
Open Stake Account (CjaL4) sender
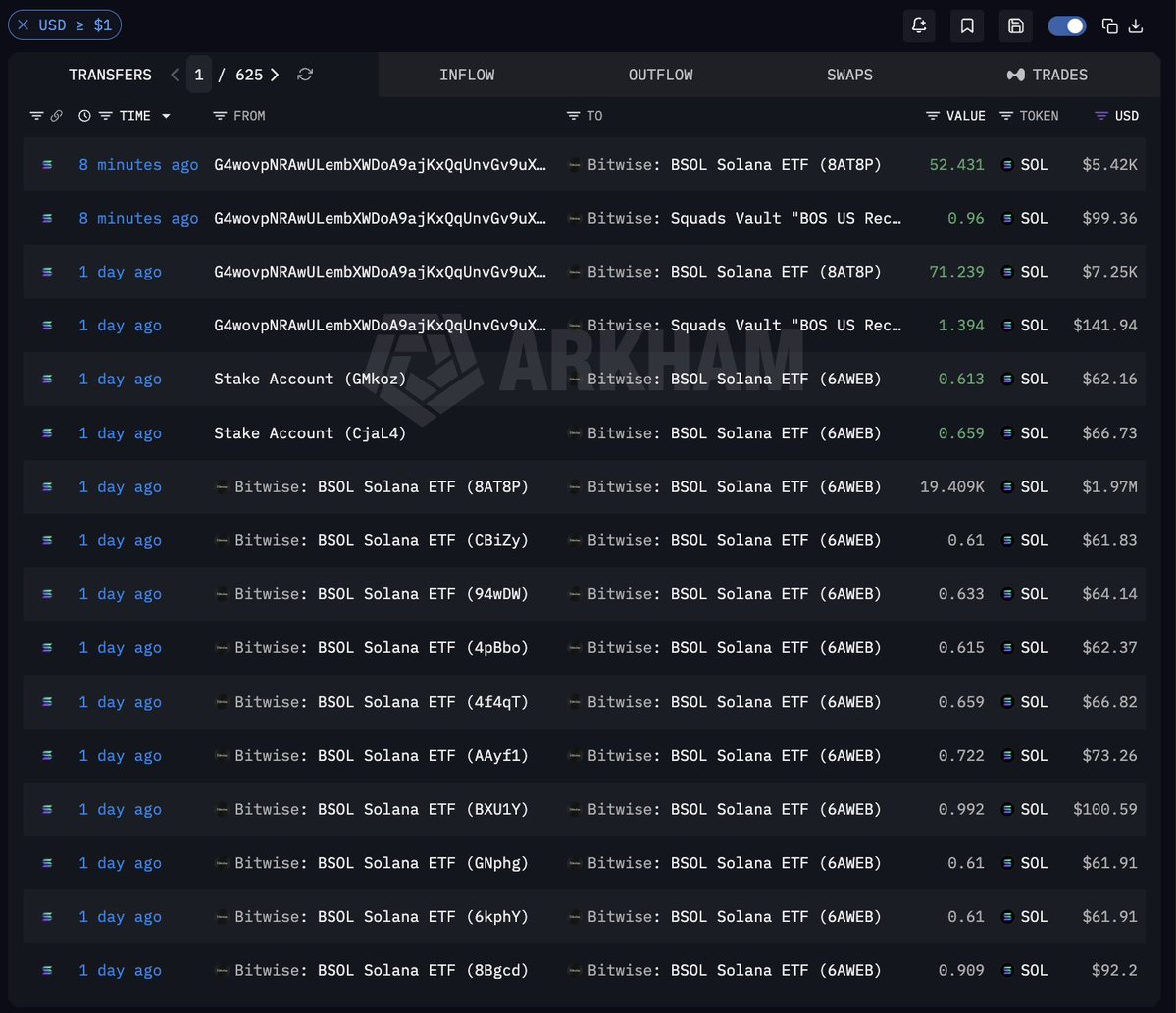(x=310, y=433)
